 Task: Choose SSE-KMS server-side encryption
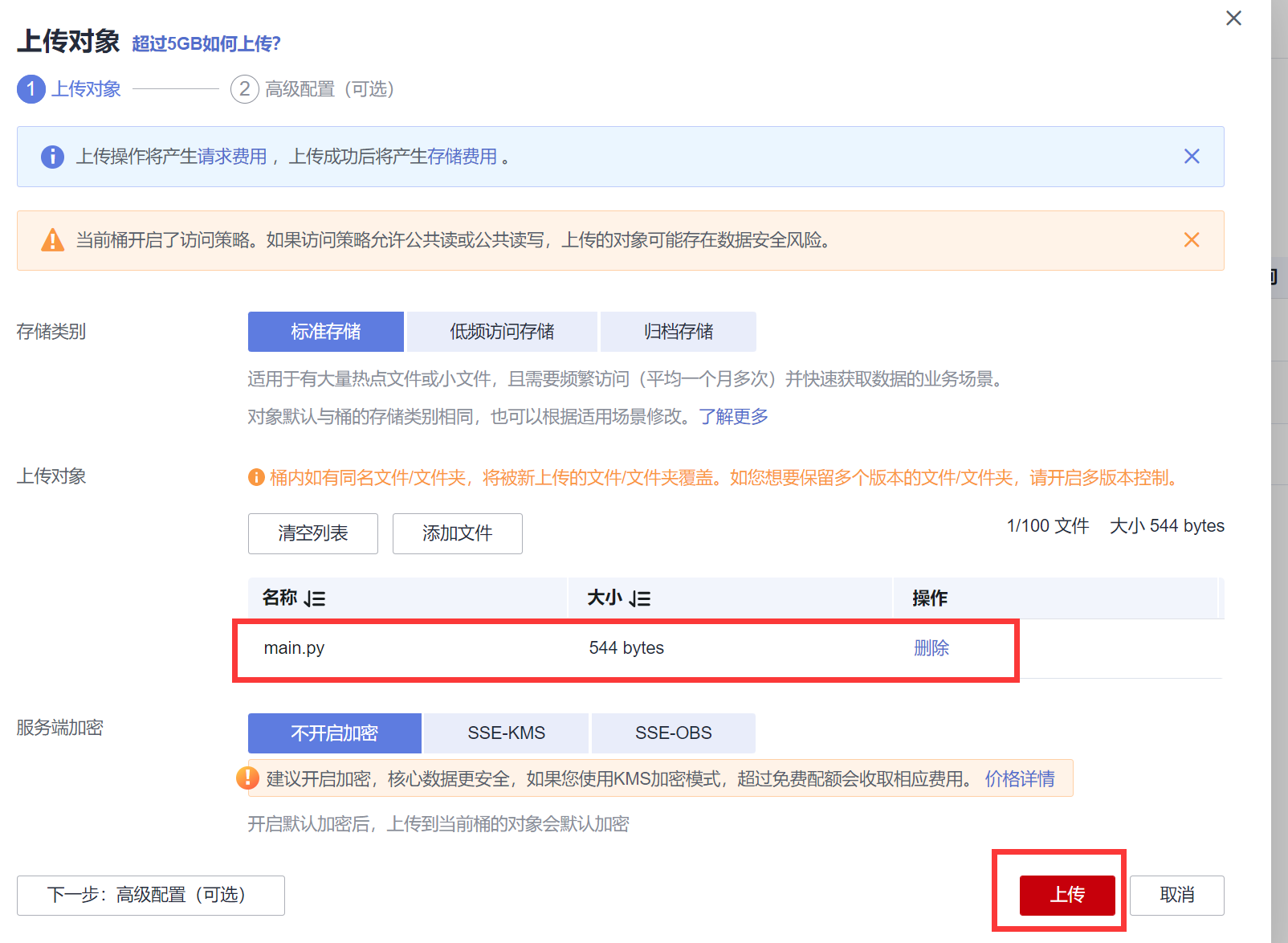506,733
